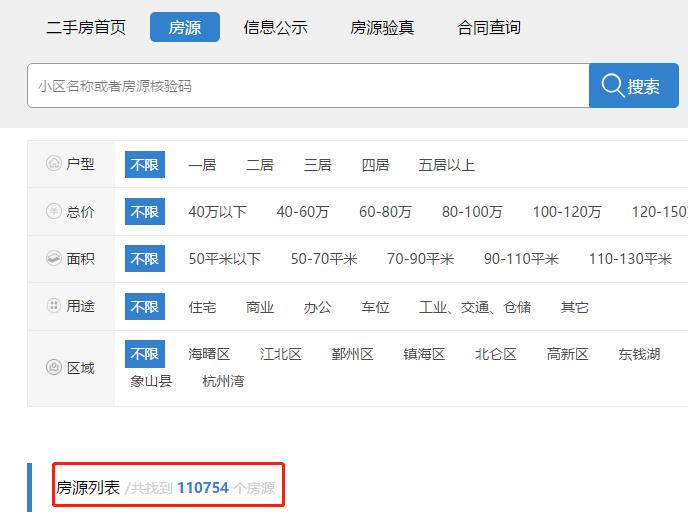Screen dimensions: 688x516
Task: Click the 面积 layers icon
Action: tap(54, 258)
